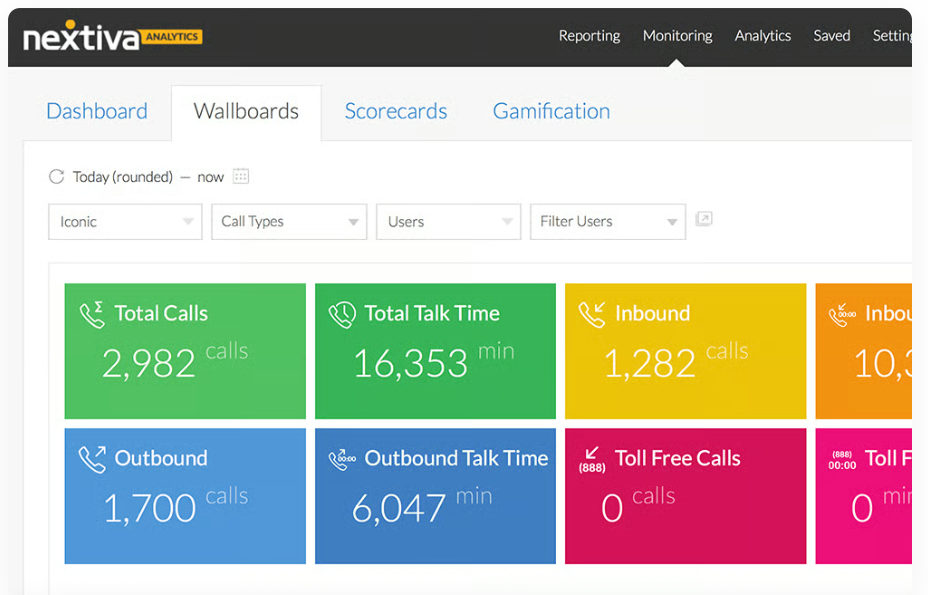
Task: Open the Users dropdown
Action: (448, 221)
